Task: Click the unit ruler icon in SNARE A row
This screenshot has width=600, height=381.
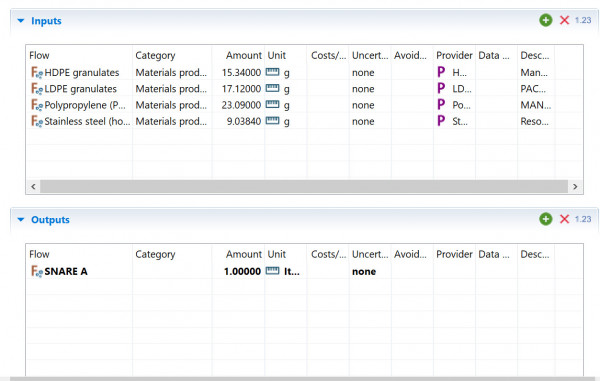Action: click(272, 271)
